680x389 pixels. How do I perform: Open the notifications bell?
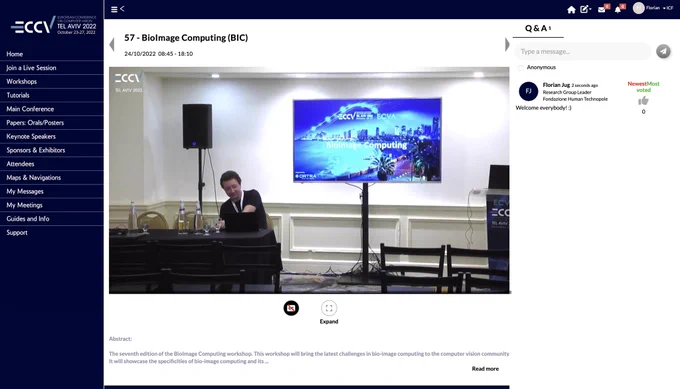[x=618, y=10]
